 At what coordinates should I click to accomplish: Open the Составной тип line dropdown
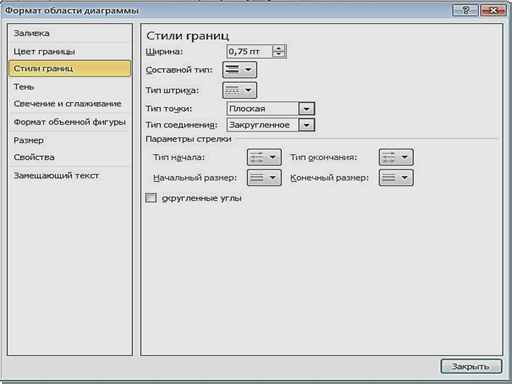point(239,70)
